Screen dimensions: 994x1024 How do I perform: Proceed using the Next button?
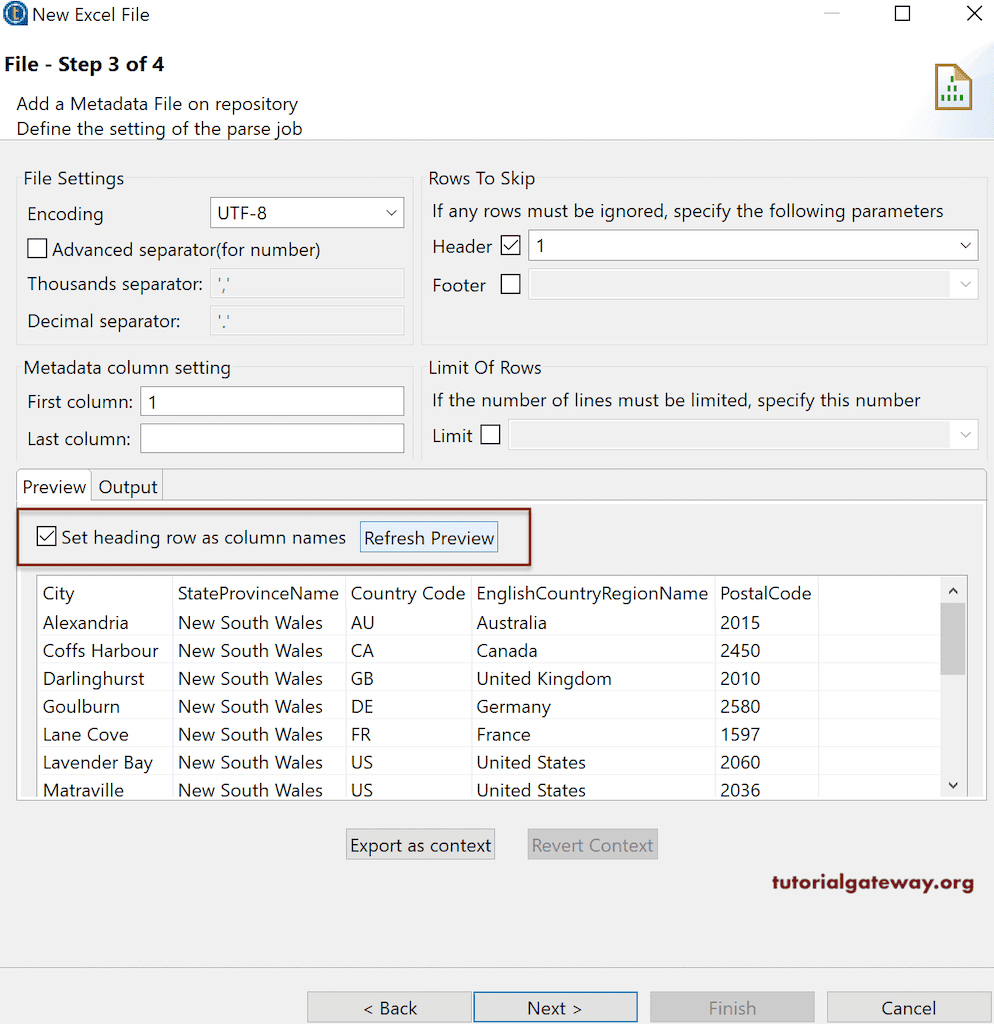555,1007
